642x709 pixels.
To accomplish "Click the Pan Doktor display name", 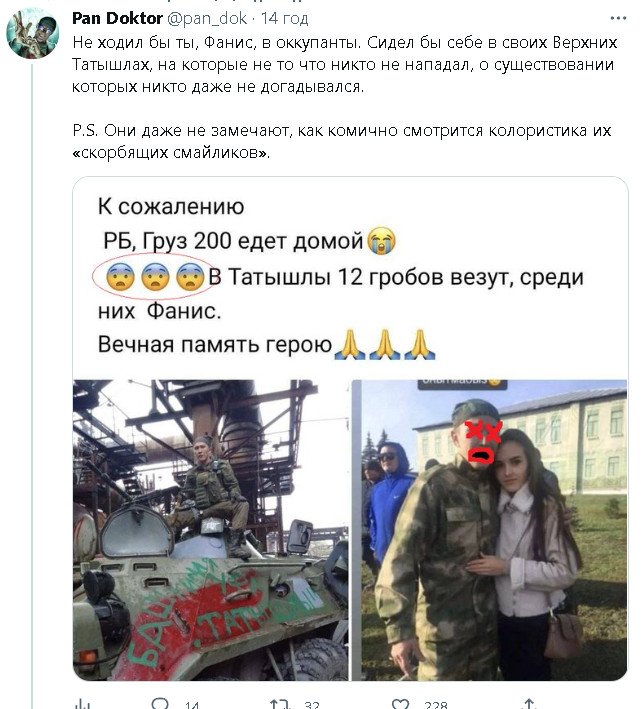I will tap(117, 19).
